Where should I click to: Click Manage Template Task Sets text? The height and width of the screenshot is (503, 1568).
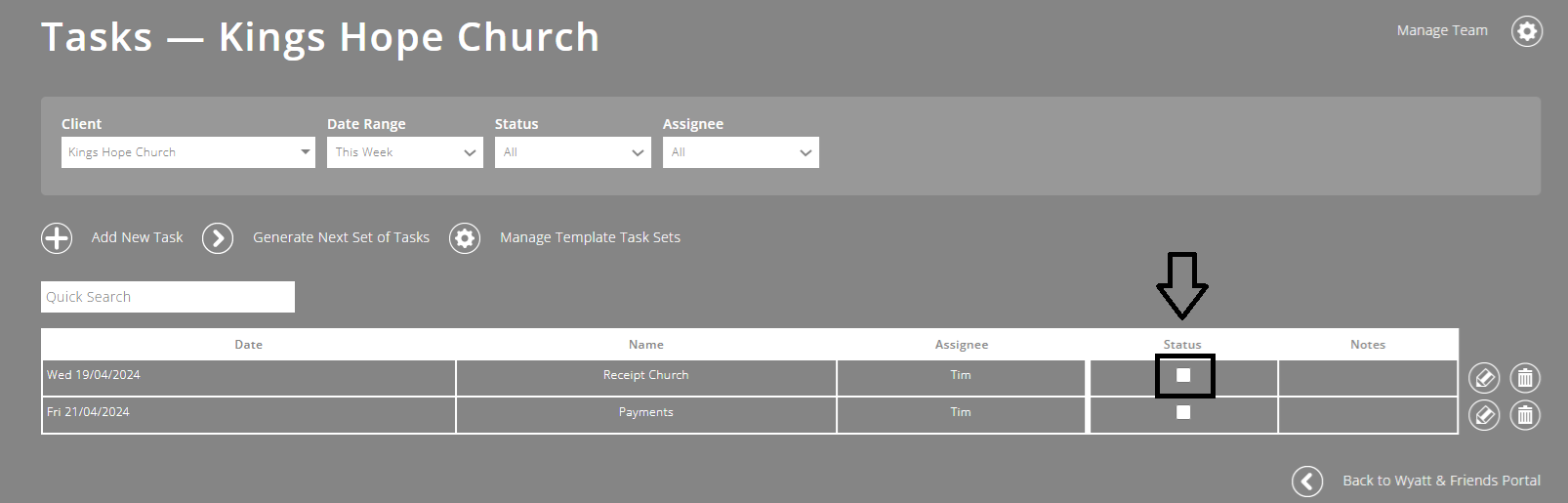(590, 237)
